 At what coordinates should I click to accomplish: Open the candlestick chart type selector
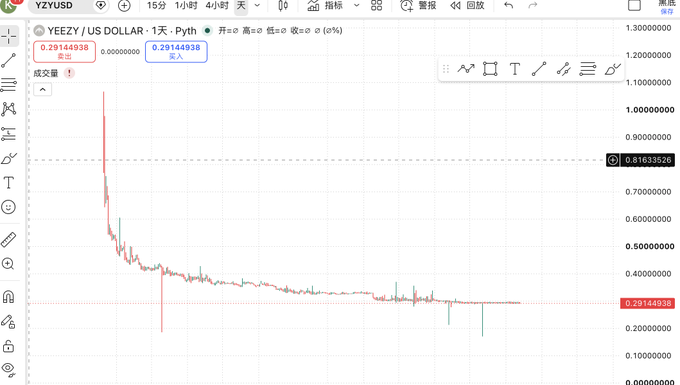point(283,6)
